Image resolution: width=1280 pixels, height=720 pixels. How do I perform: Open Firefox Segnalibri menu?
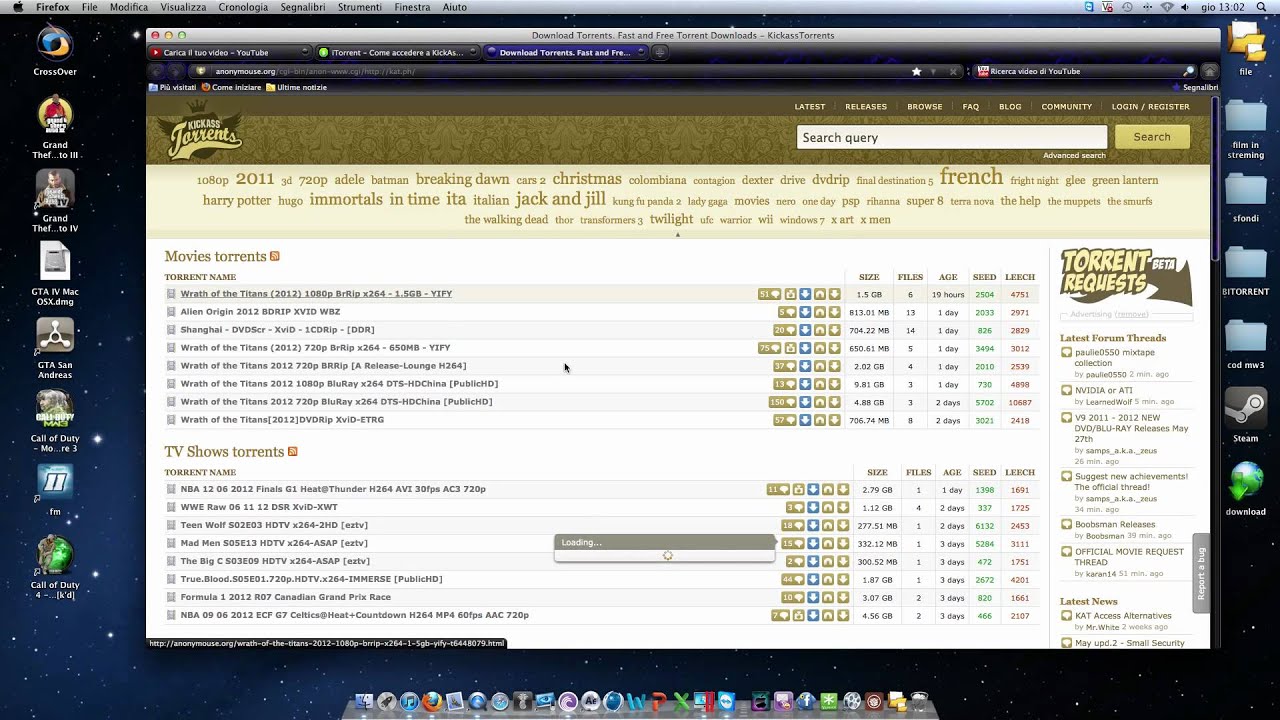click(302, 7)
